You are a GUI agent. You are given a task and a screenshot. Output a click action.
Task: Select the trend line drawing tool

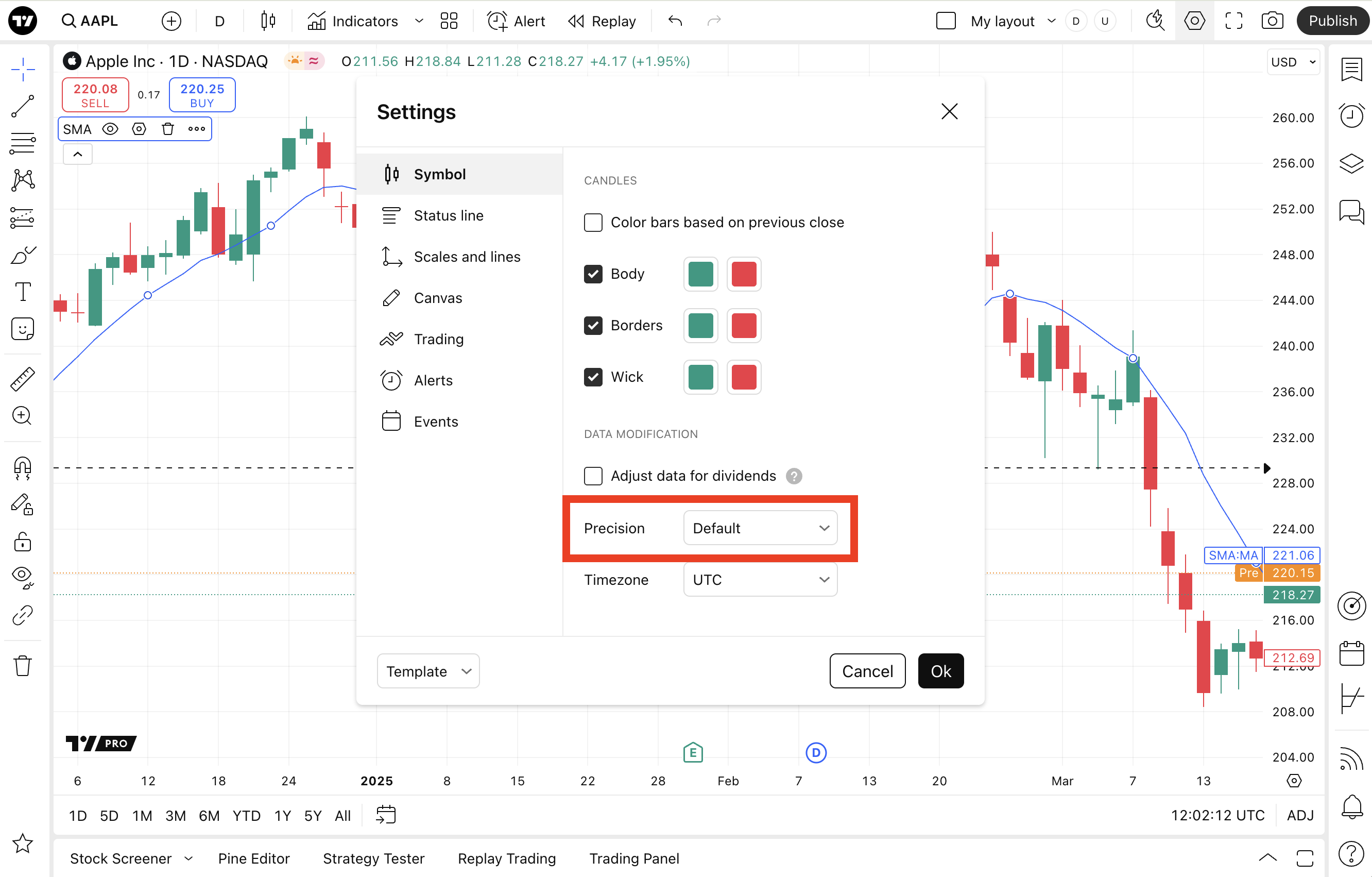tap(23, 107)
